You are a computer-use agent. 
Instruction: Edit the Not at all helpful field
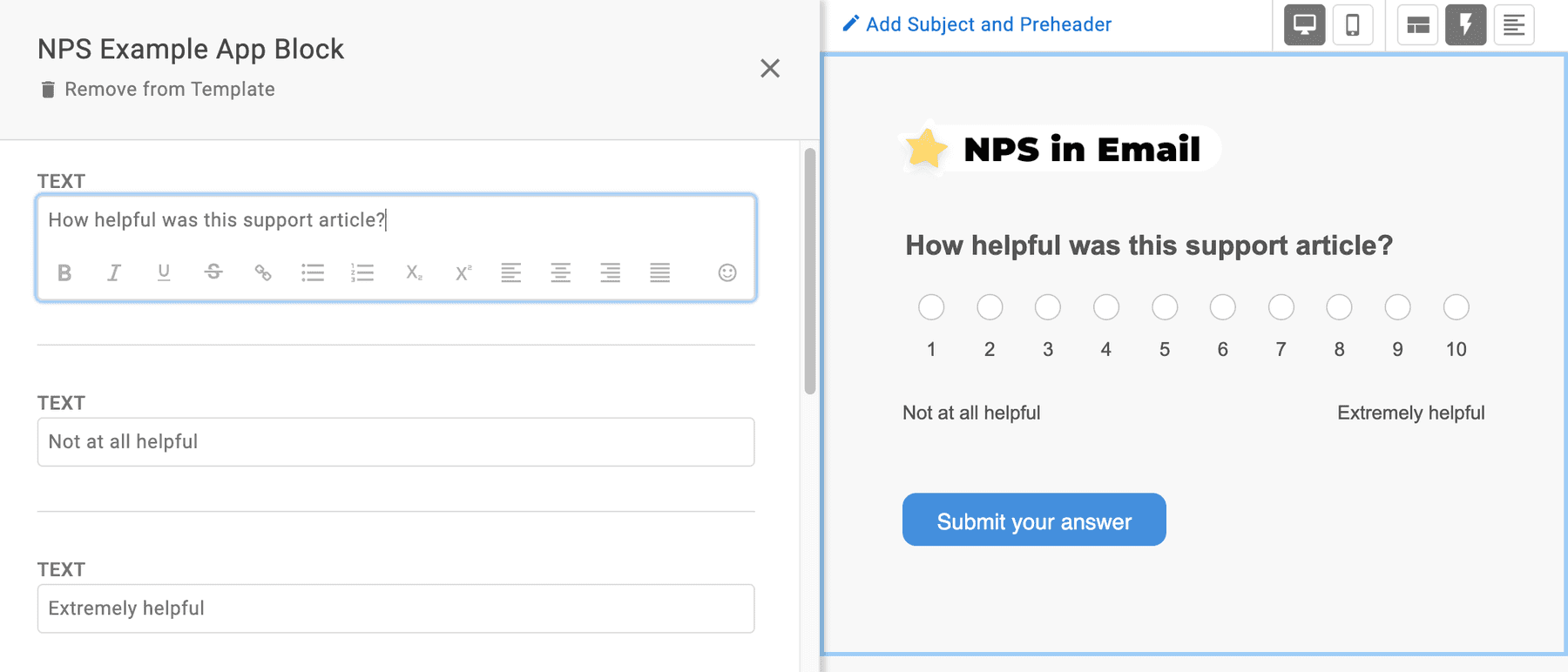pos(395,442)
